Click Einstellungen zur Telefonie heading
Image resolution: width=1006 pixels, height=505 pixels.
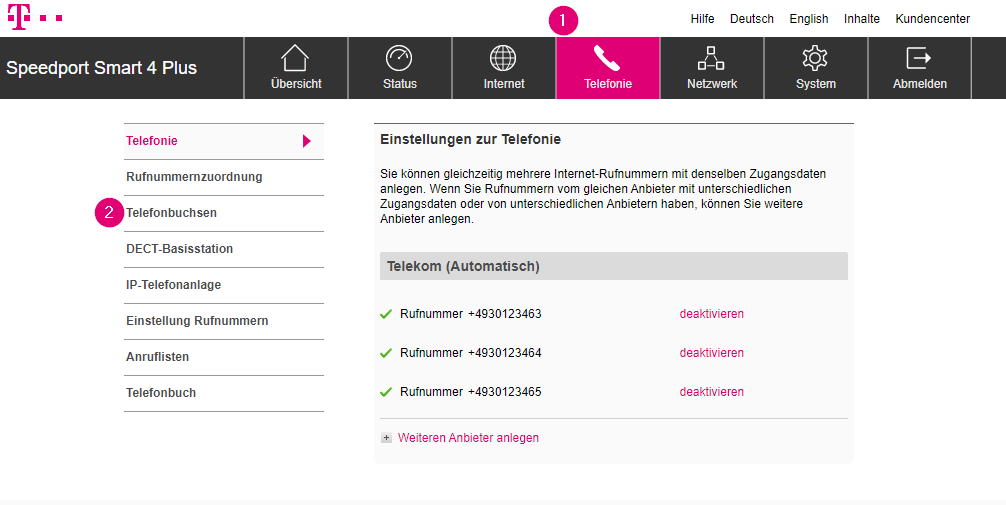[x=470, y=139]
